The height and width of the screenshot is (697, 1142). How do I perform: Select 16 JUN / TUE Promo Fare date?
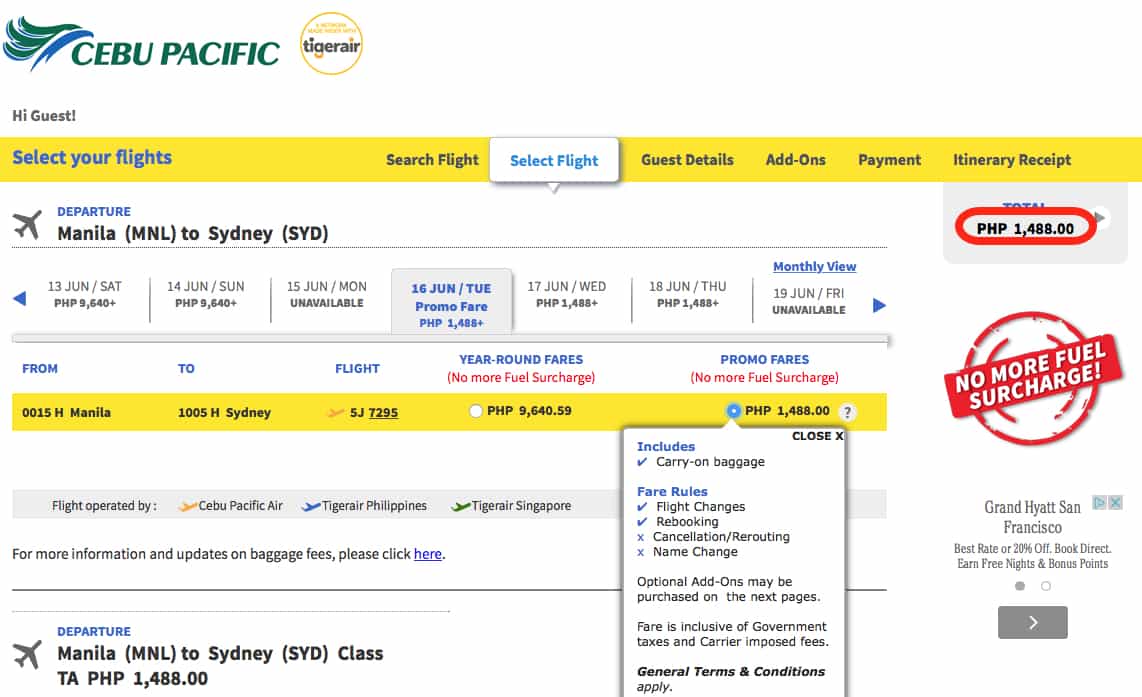pyautogui.click(x=452, y=304)
